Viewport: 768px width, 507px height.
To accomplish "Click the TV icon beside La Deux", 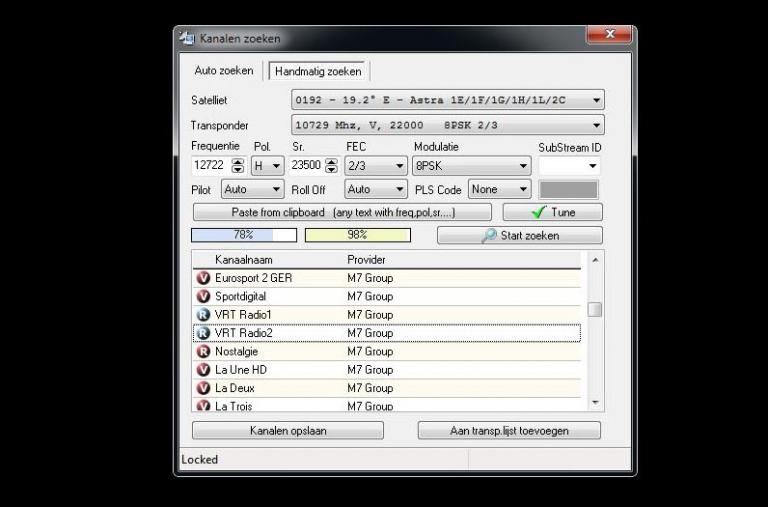I will pyautogui.click(x=204, y=388).
